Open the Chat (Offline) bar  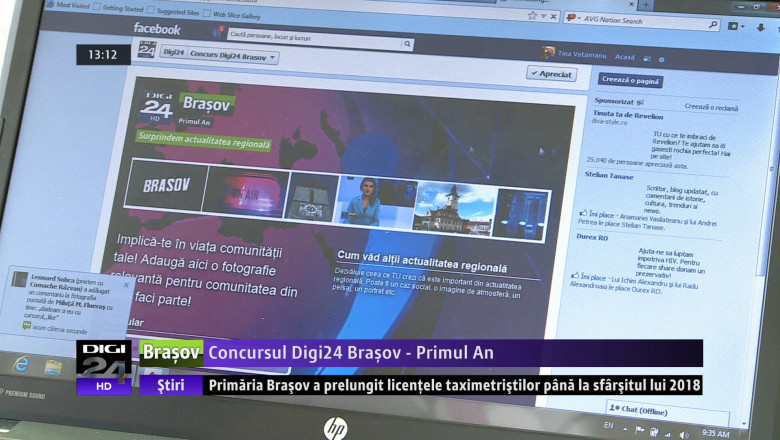pos(667,411)
